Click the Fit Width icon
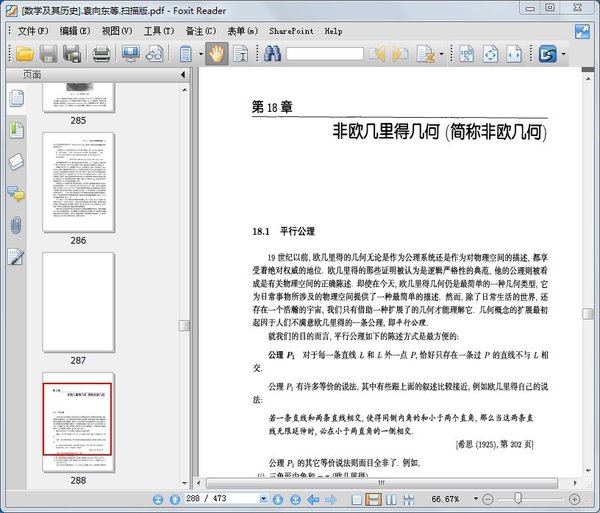Image resolution: width=600 pixels, height=513 pixels. click(x=514, y=54)
